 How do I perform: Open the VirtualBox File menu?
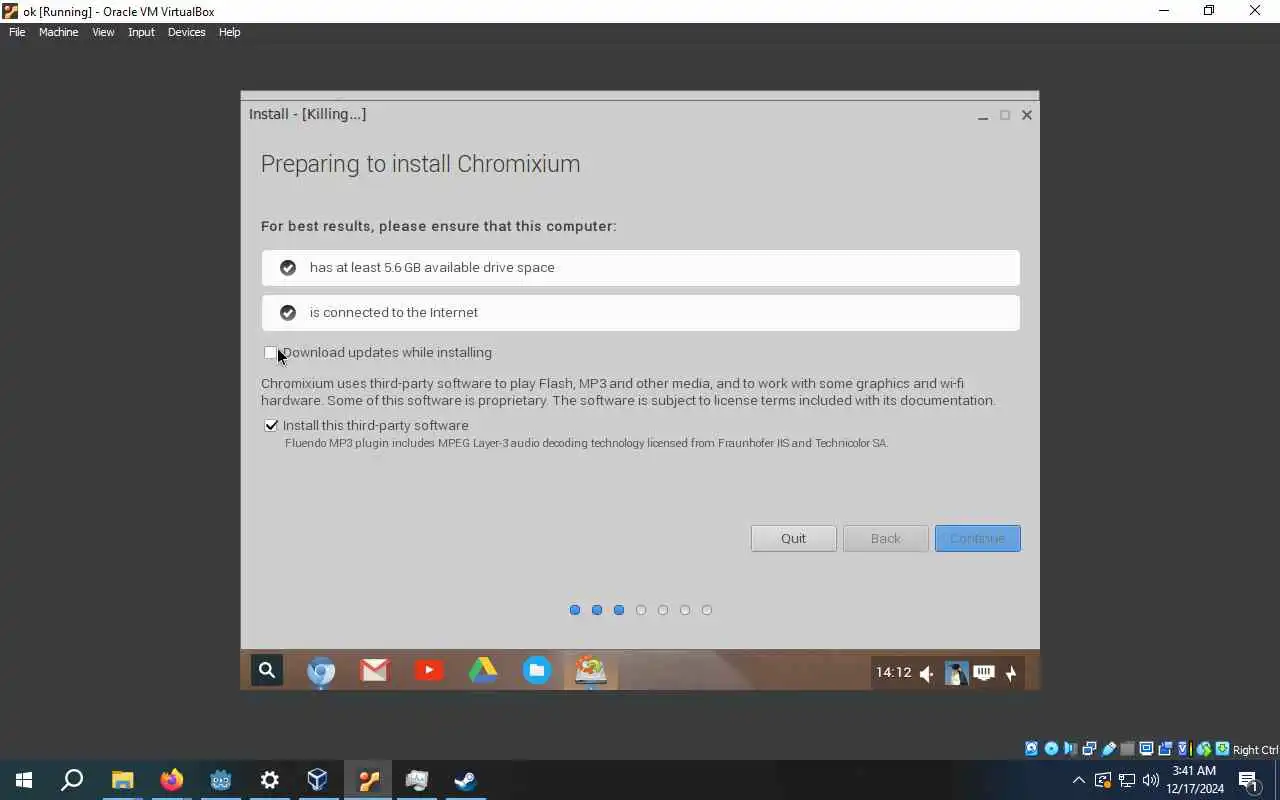point(17,32)
